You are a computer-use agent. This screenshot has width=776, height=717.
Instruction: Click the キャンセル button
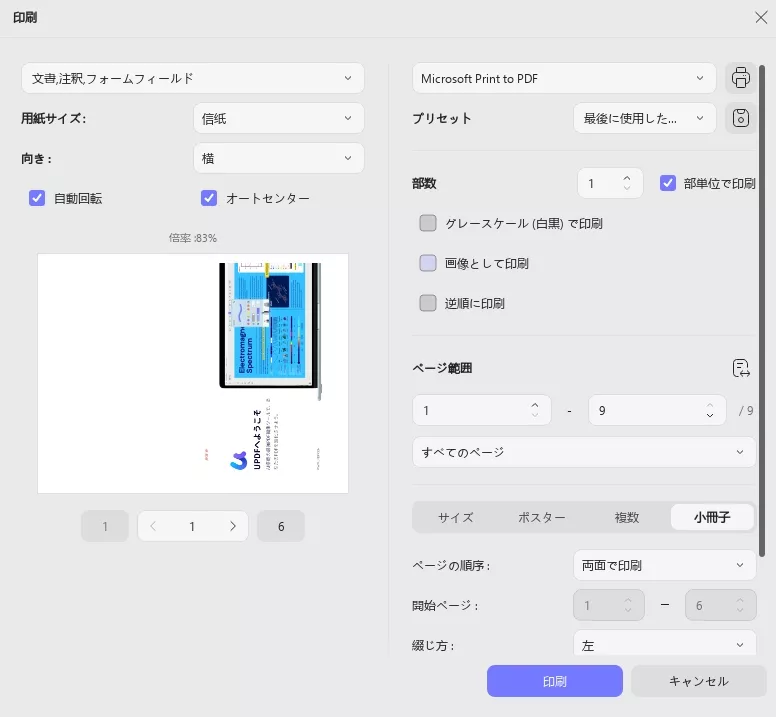(699, 681)
